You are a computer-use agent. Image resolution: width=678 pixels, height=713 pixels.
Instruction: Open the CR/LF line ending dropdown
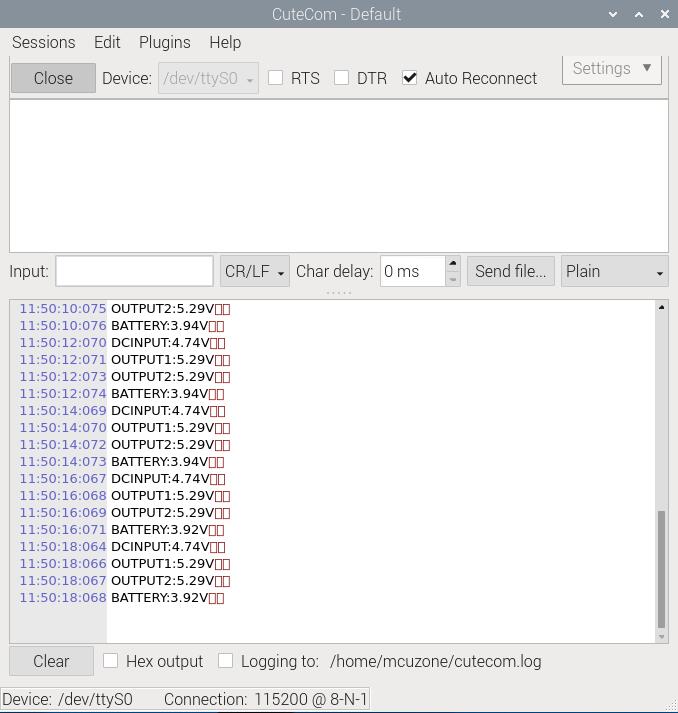[x=255, y=271]
